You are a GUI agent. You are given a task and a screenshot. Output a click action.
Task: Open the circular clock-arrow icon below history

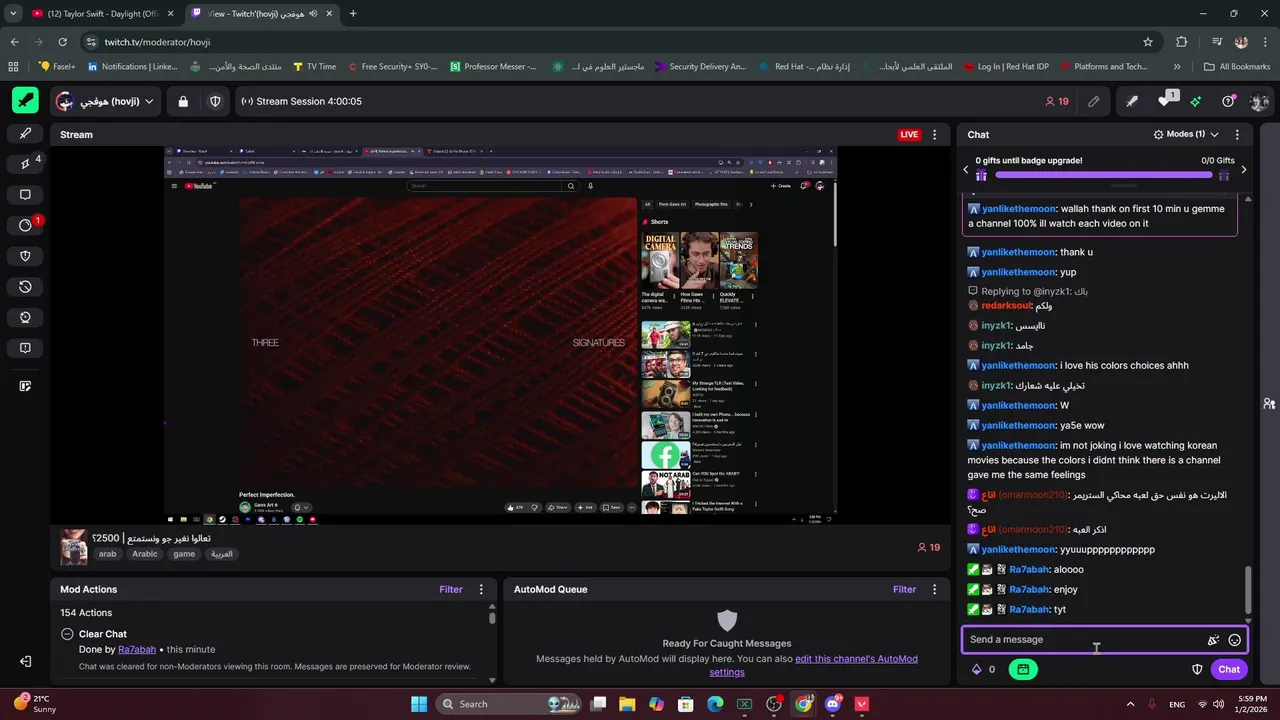pyautogui.click(x=25, y=317)
